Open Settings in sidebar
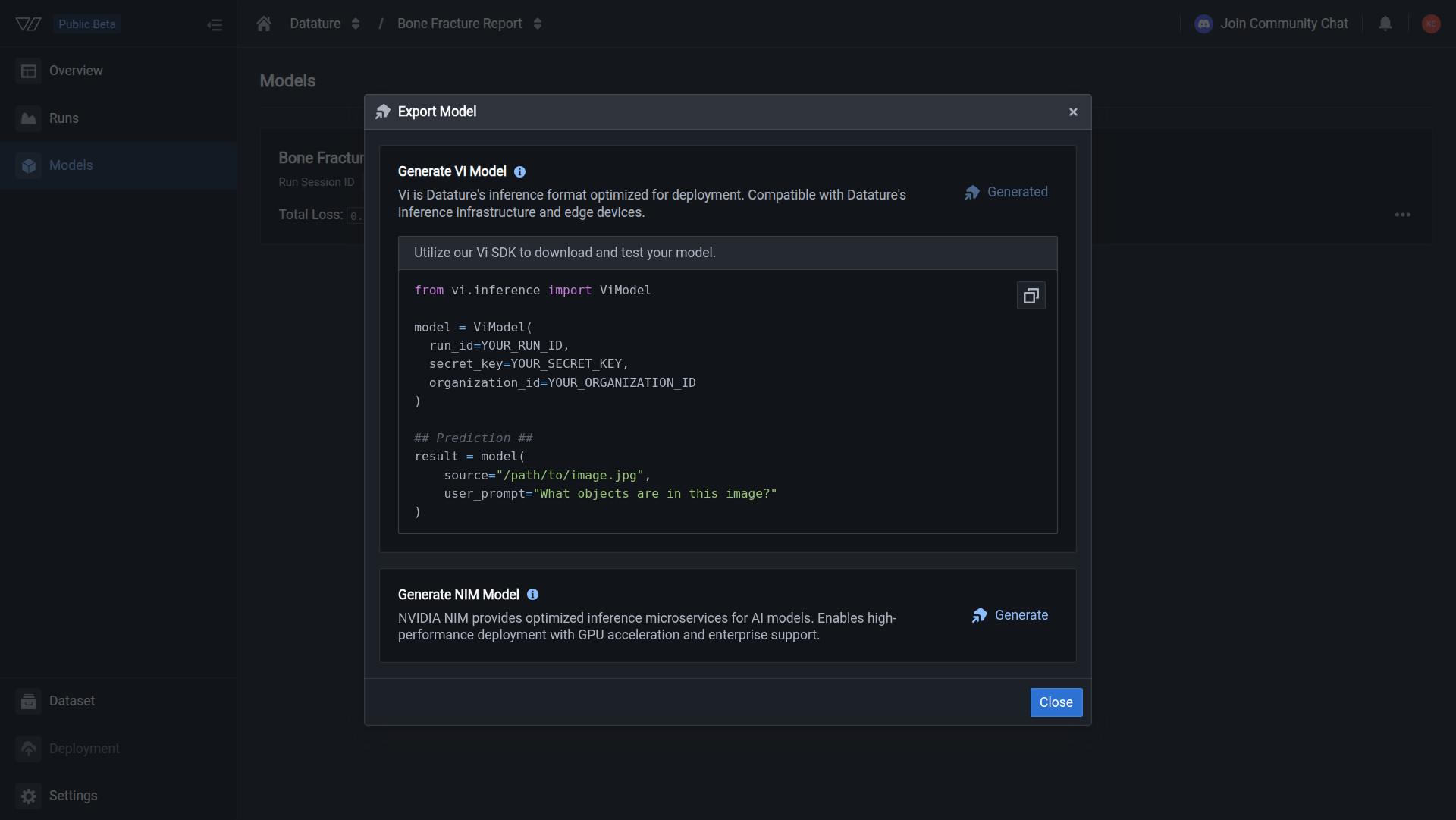The width and height of the screenshot is (1456, 820). pyautogui.click(x=118, y=796)
